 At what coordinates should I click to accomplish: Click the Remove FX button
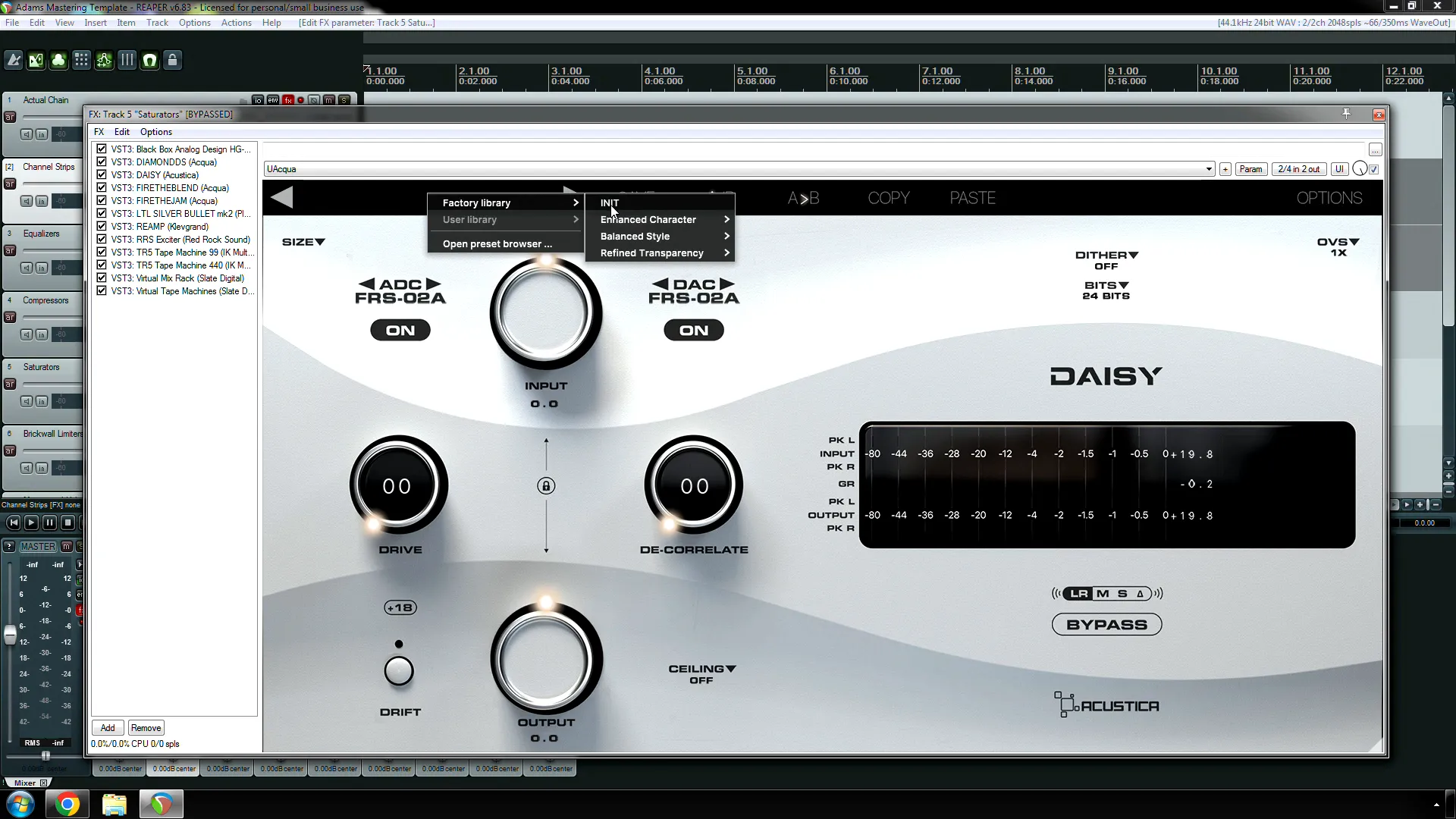point(146,728)
